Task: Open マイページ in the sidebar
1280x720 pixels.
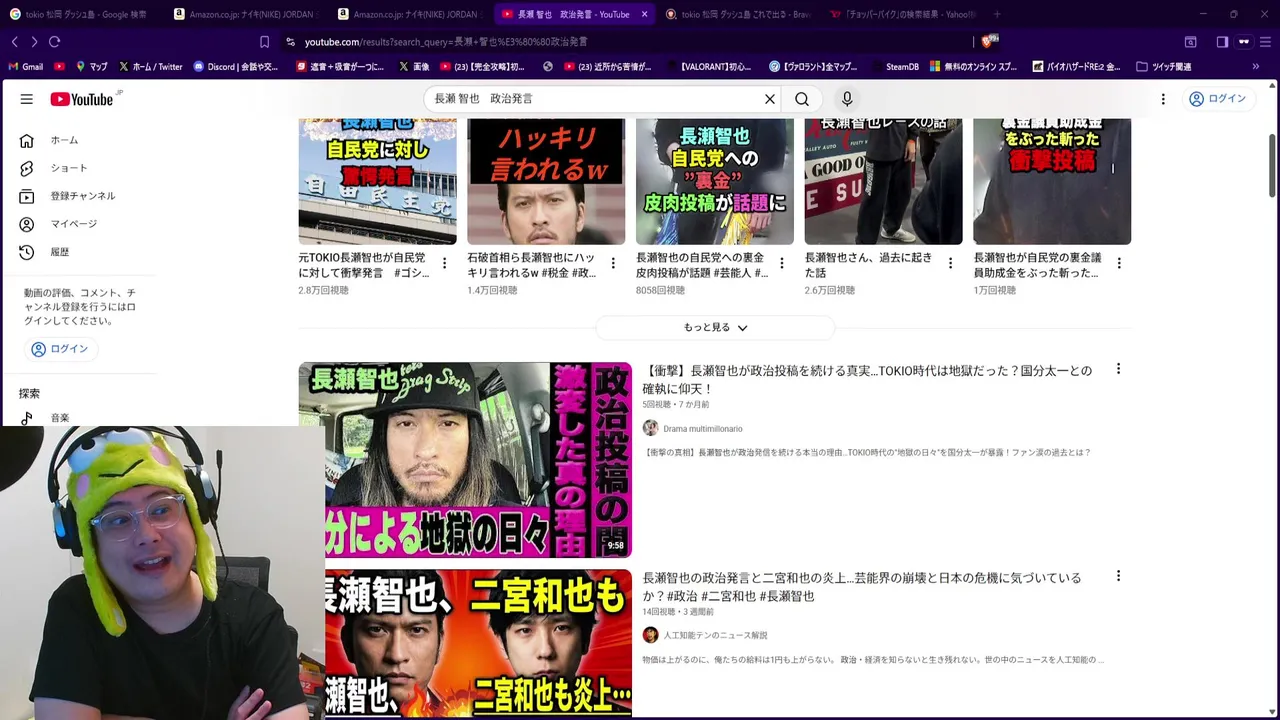Action: tap(73, 224)
